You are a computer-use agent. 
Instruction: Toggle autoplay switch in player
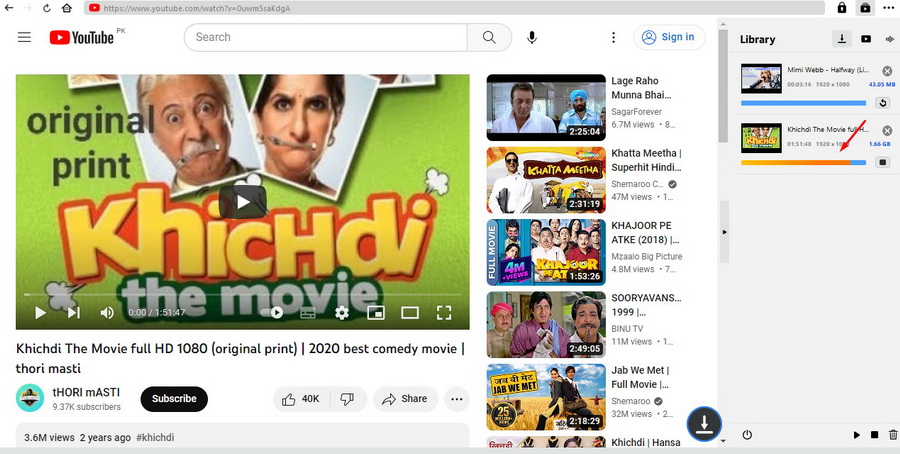(272, 313)
